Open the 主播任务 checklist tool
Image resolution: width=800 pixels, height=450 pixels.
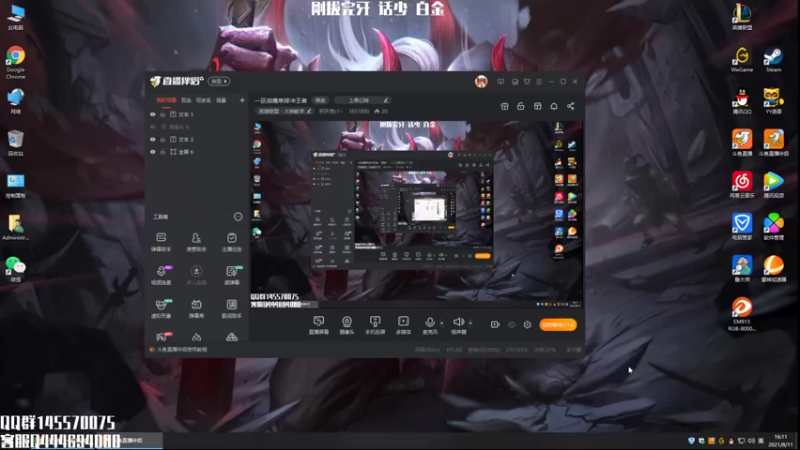232,242
